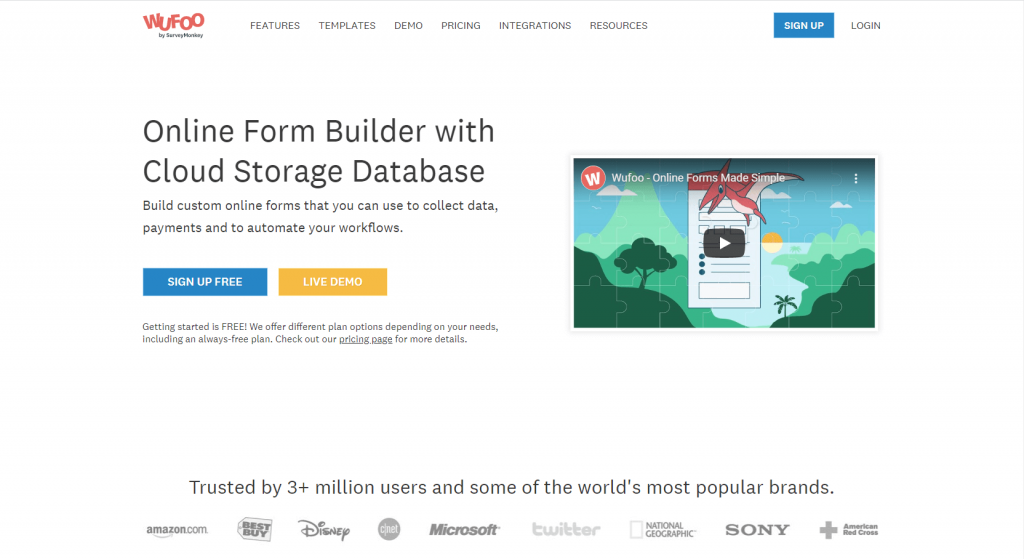This screenshot has height=559, width=1024.
Task: Select Integrations in the top navigation
Action: coord(535,25)
